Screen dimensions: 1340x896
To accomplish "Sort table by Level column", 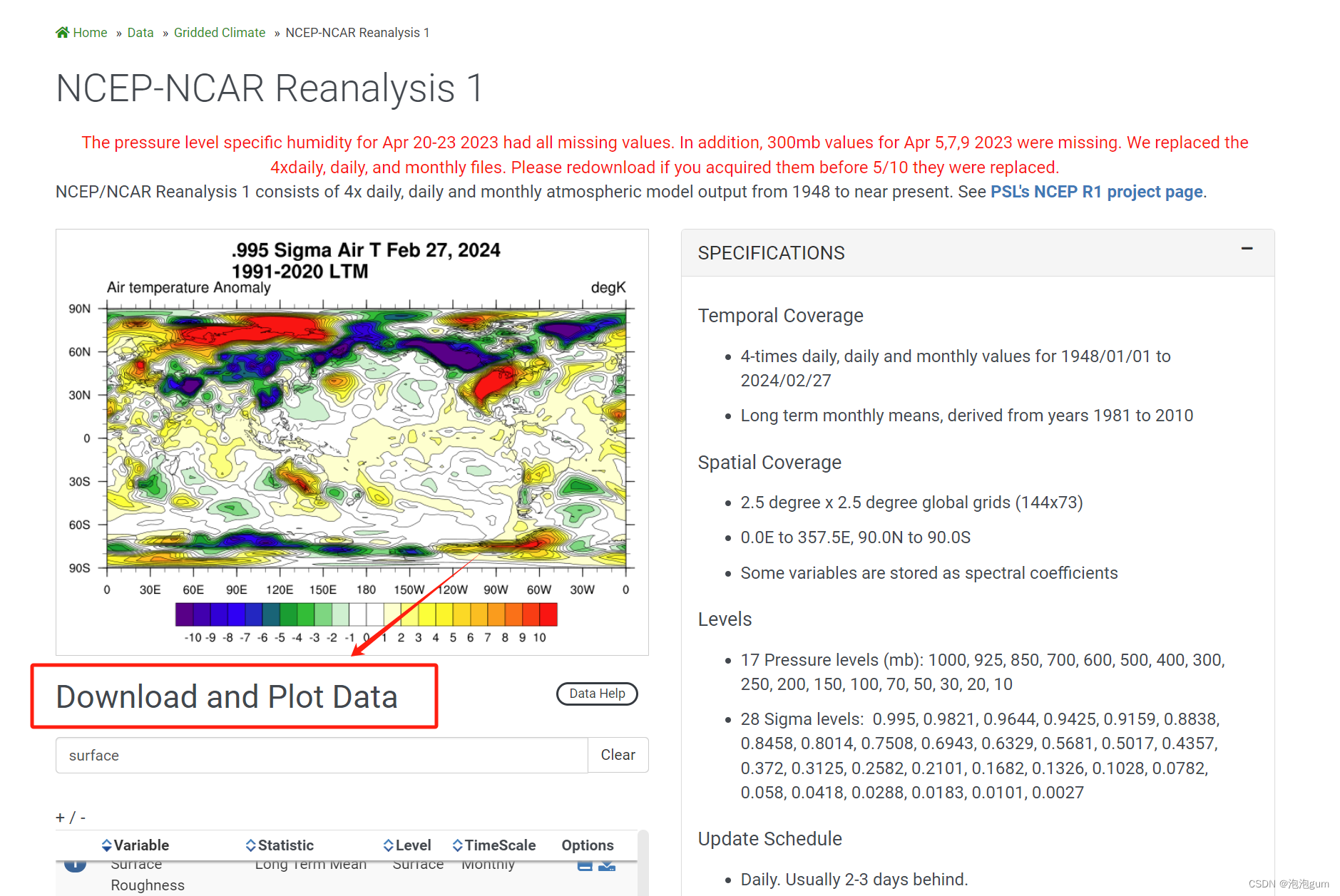I will coord(407,845).
